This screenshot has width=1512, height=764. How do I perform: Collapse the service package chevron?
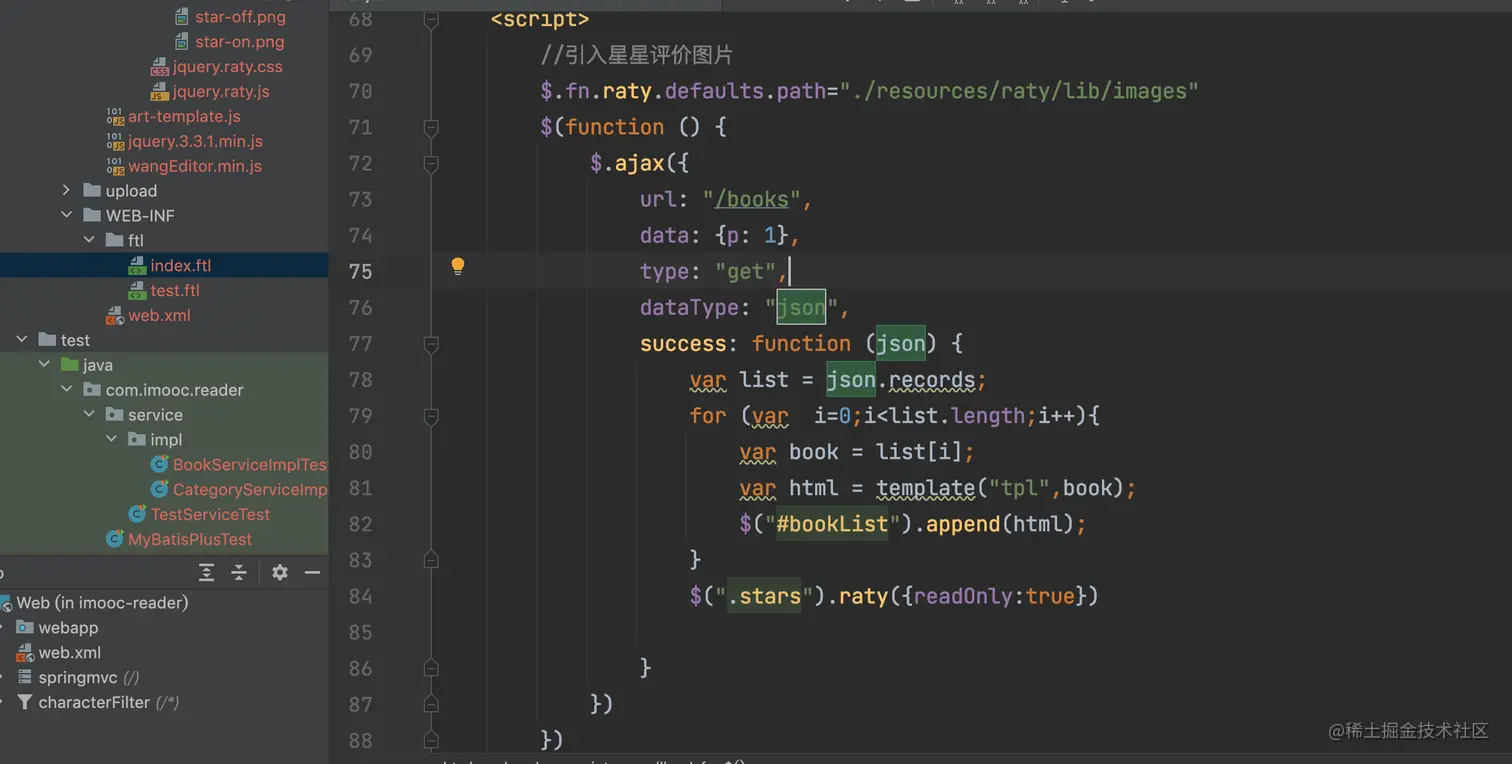pos(88,415)
